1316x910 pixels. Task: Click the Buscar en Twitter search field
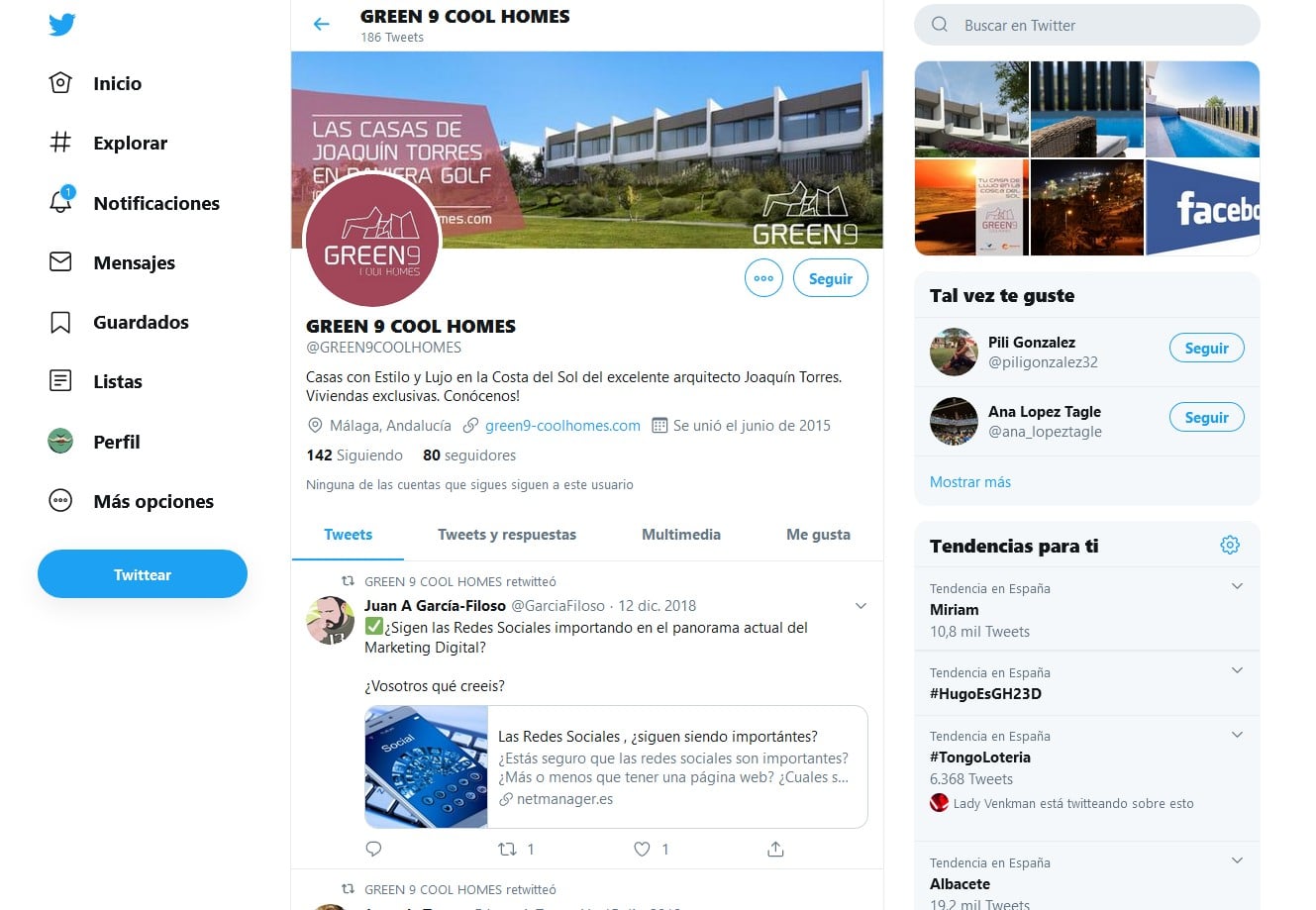(x=1087, y=25)
